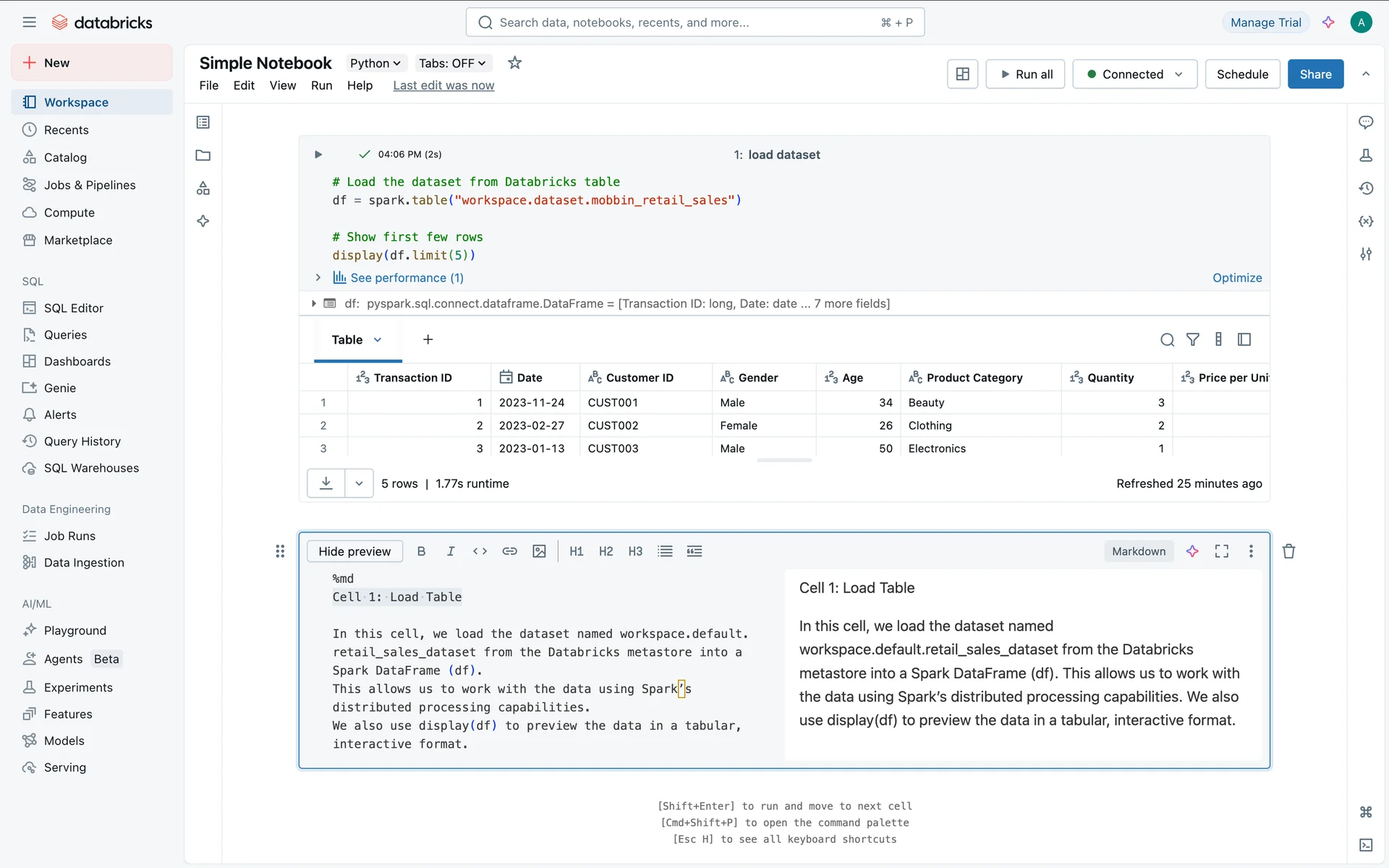This screenshot has height=868, width=1389.
Task: Toggle Hide preview on markdown cell
Action: [x=354, y=551]
